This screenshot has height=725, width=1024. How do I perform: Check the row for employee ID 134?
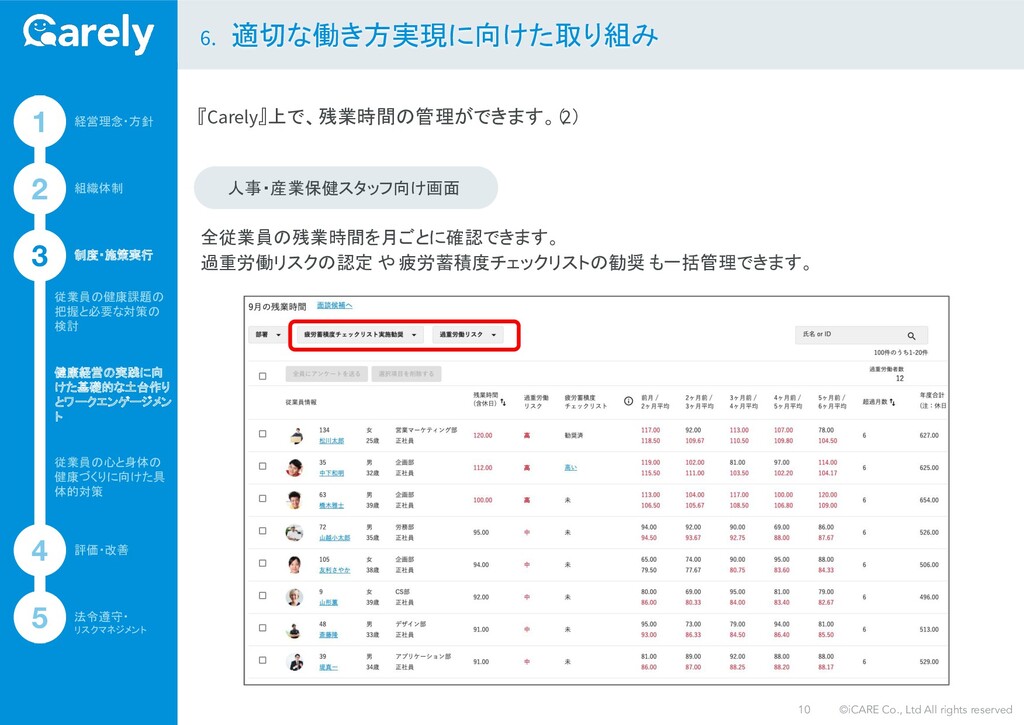[x=263, y=434]
